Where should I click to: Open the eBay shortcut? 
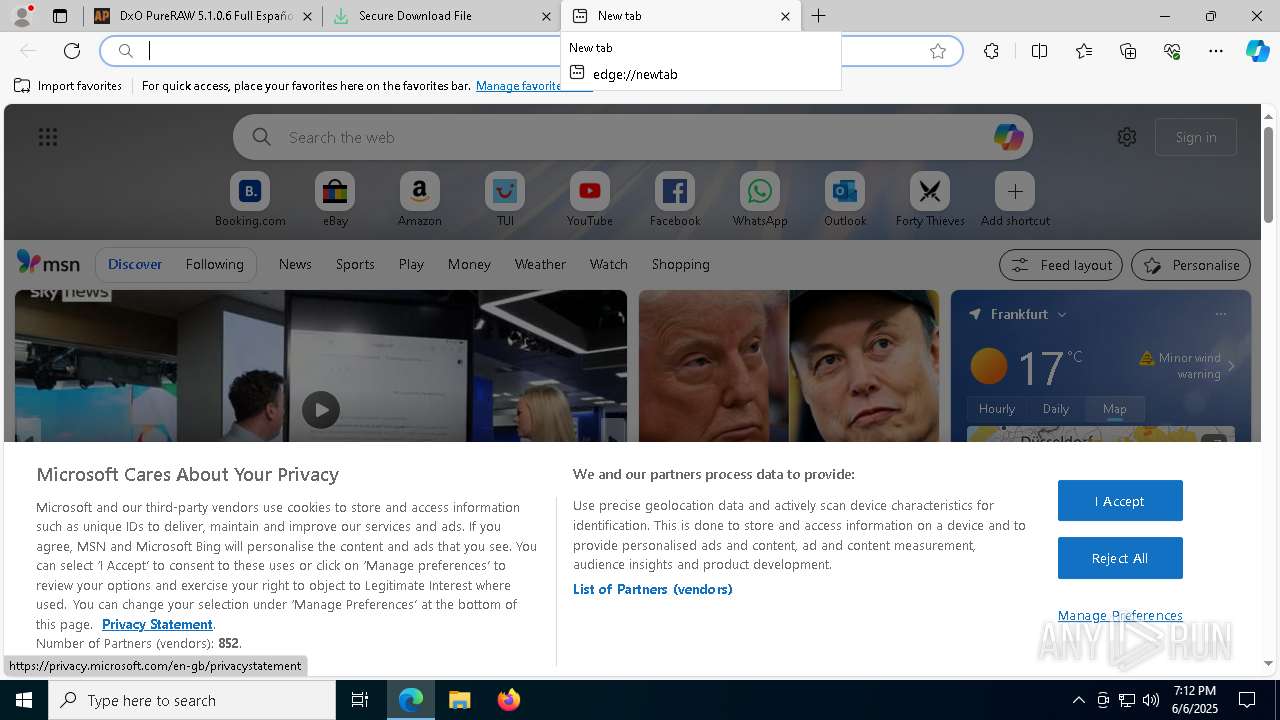coord(335,199)
